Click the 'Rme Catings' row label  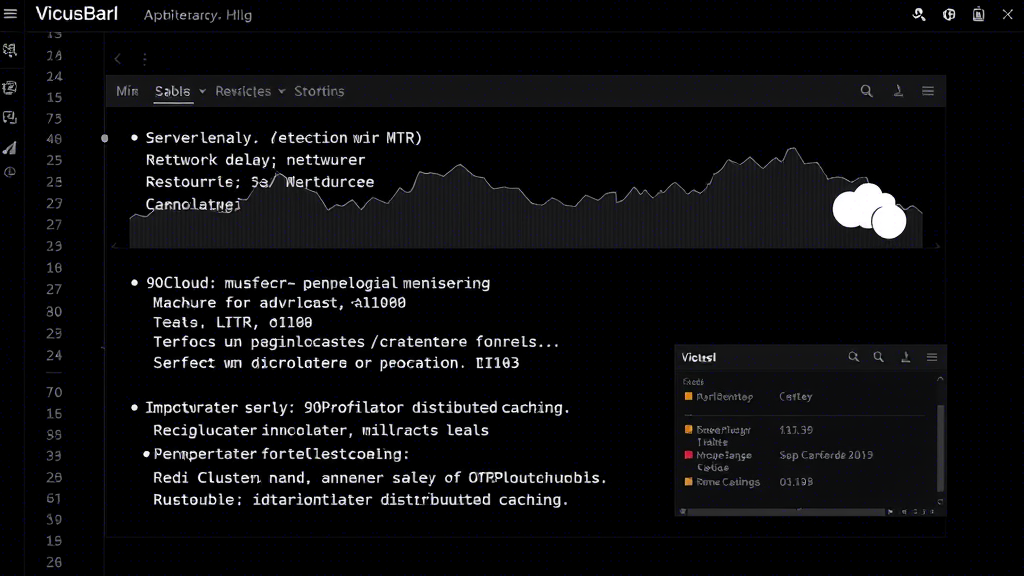[x=728, y=482]
